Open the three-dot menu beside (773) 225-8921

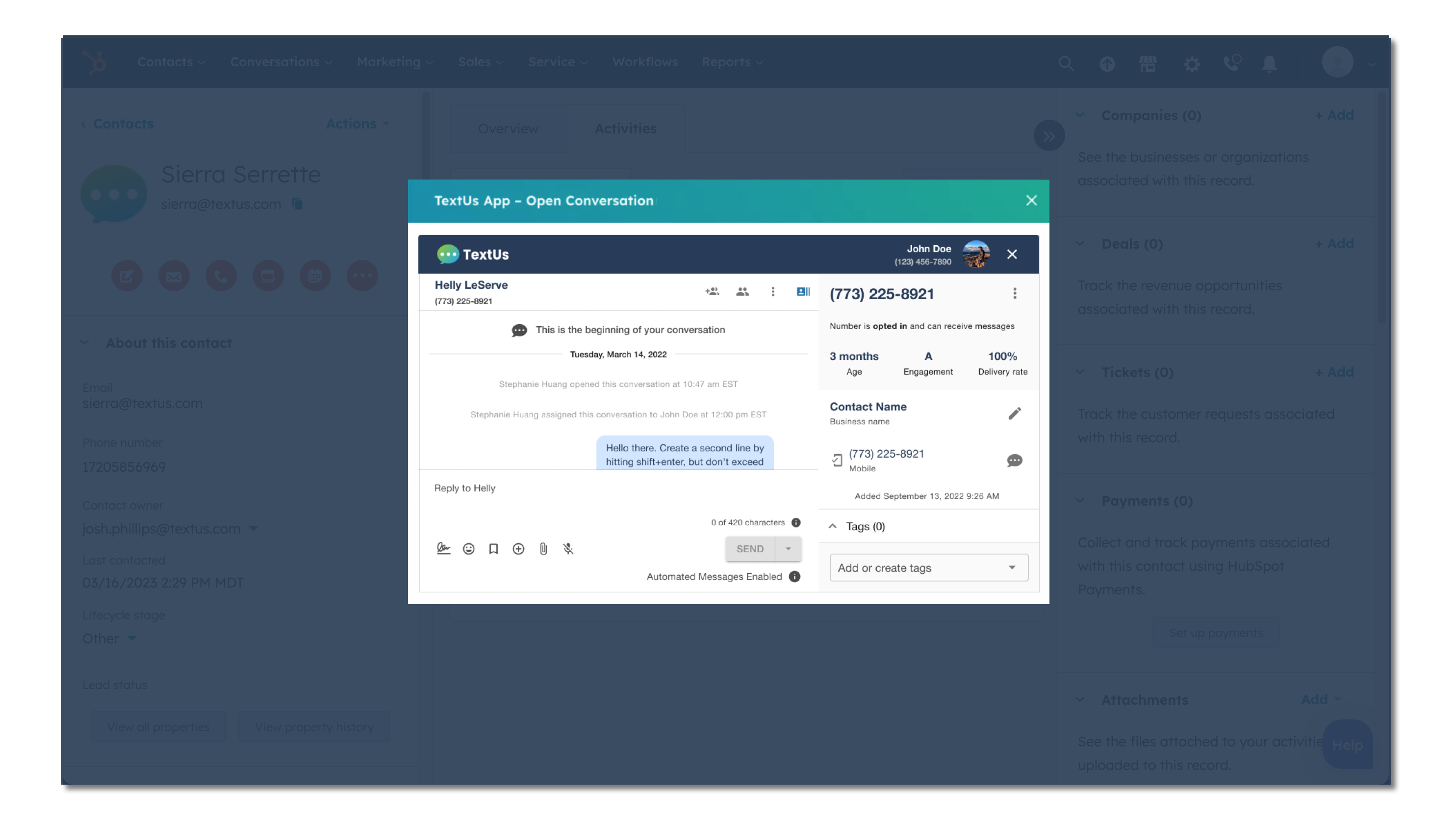[x=1015, y=293]
